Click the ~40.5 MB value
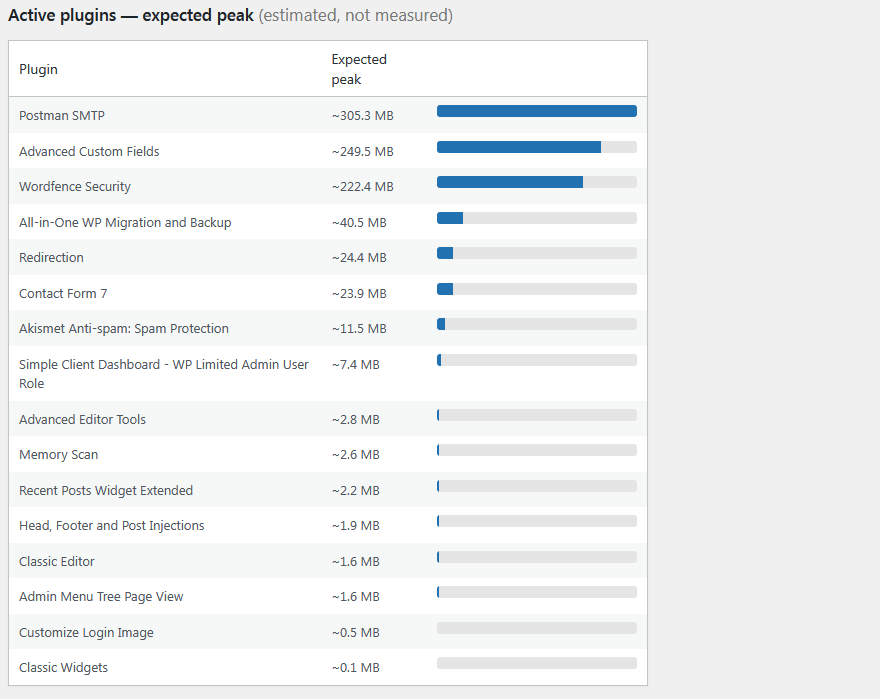Viewport: 880px width, 699px height. 359,222
